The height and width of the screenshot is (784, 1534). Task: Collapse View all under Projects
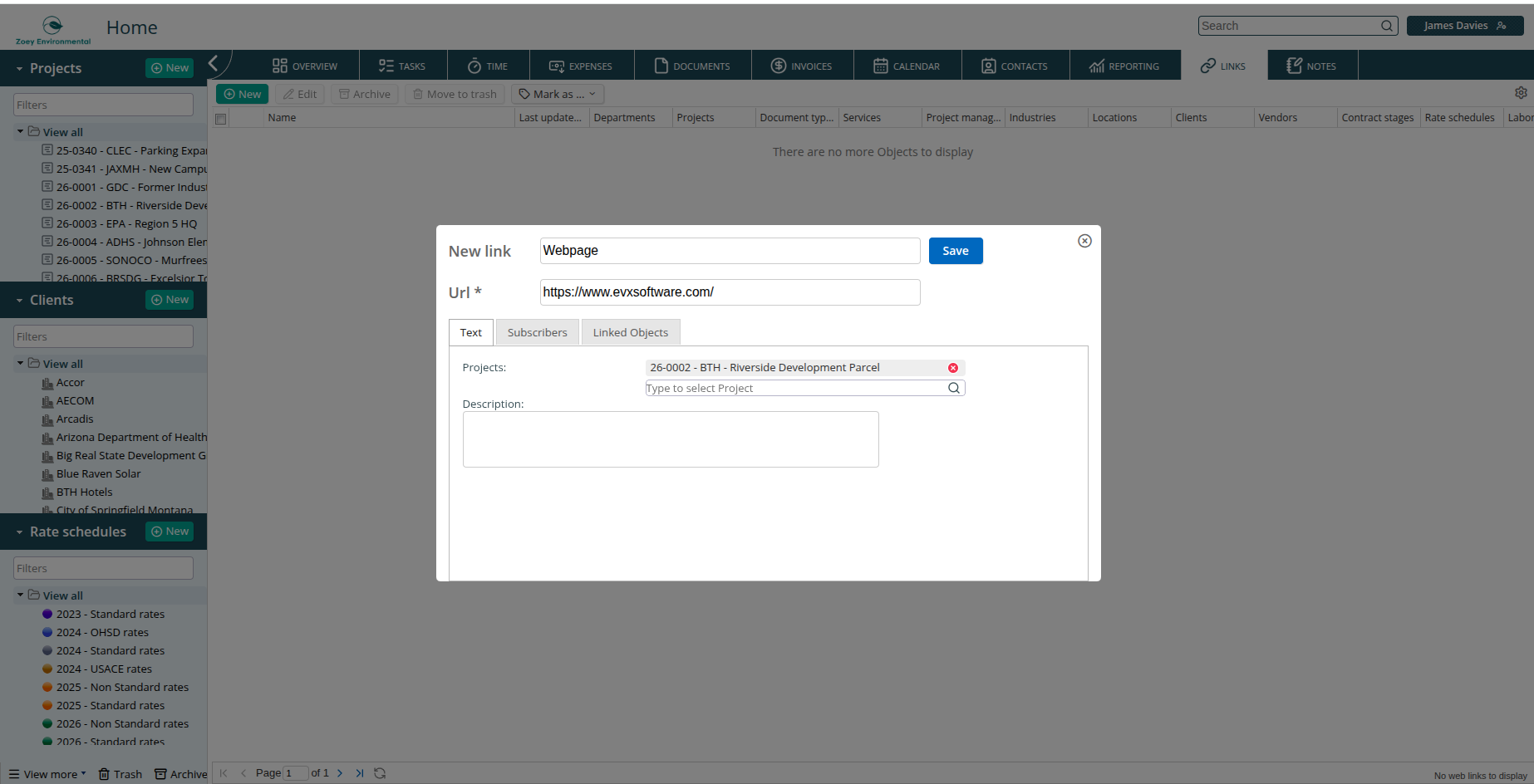click(20, 131)
